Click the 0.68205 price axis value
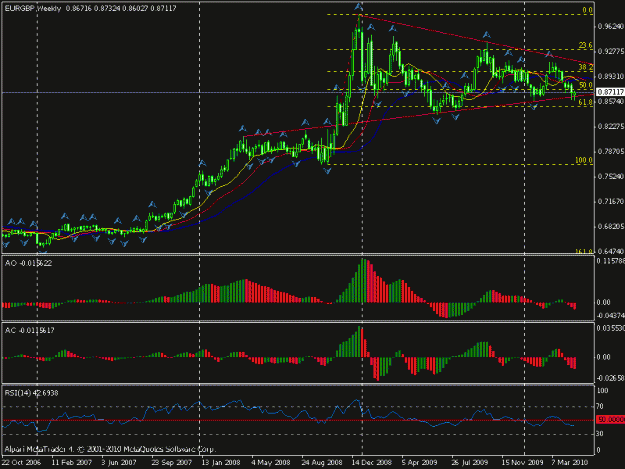This screenshot has height=469, width=625. [610, 226]
